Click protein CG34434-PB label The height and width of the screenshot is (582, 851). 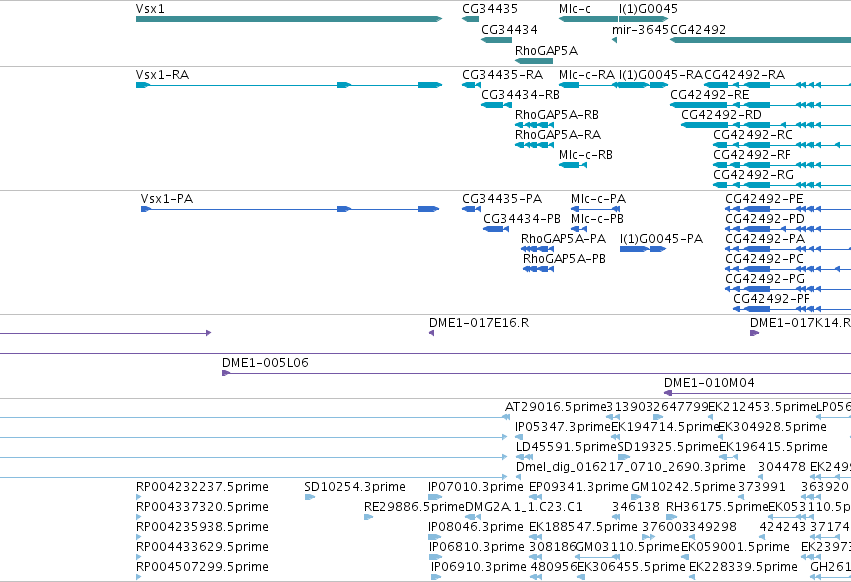[x=522, y=219]
